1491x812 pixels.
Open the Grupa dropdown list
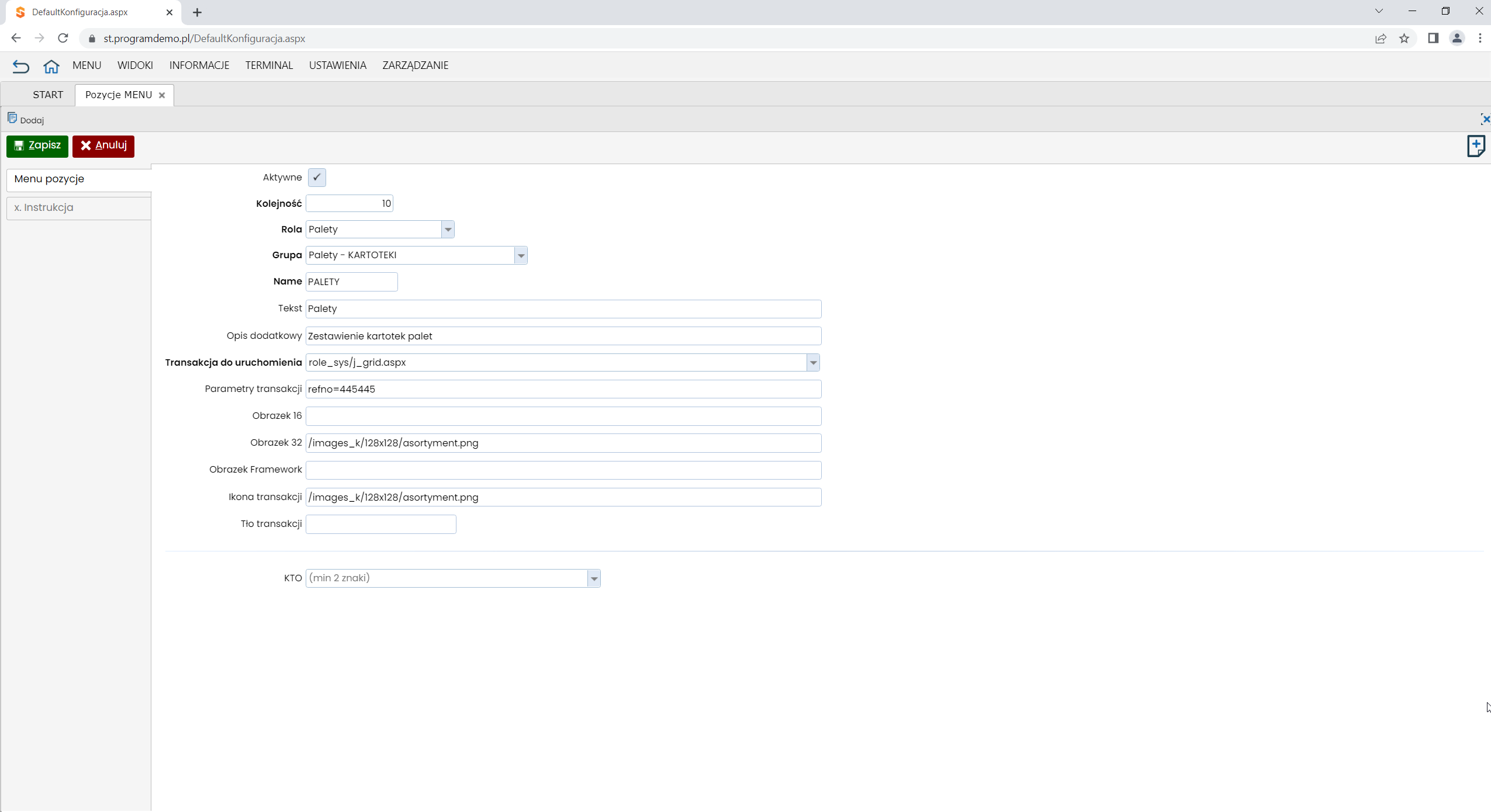click(x=521, y=255)
